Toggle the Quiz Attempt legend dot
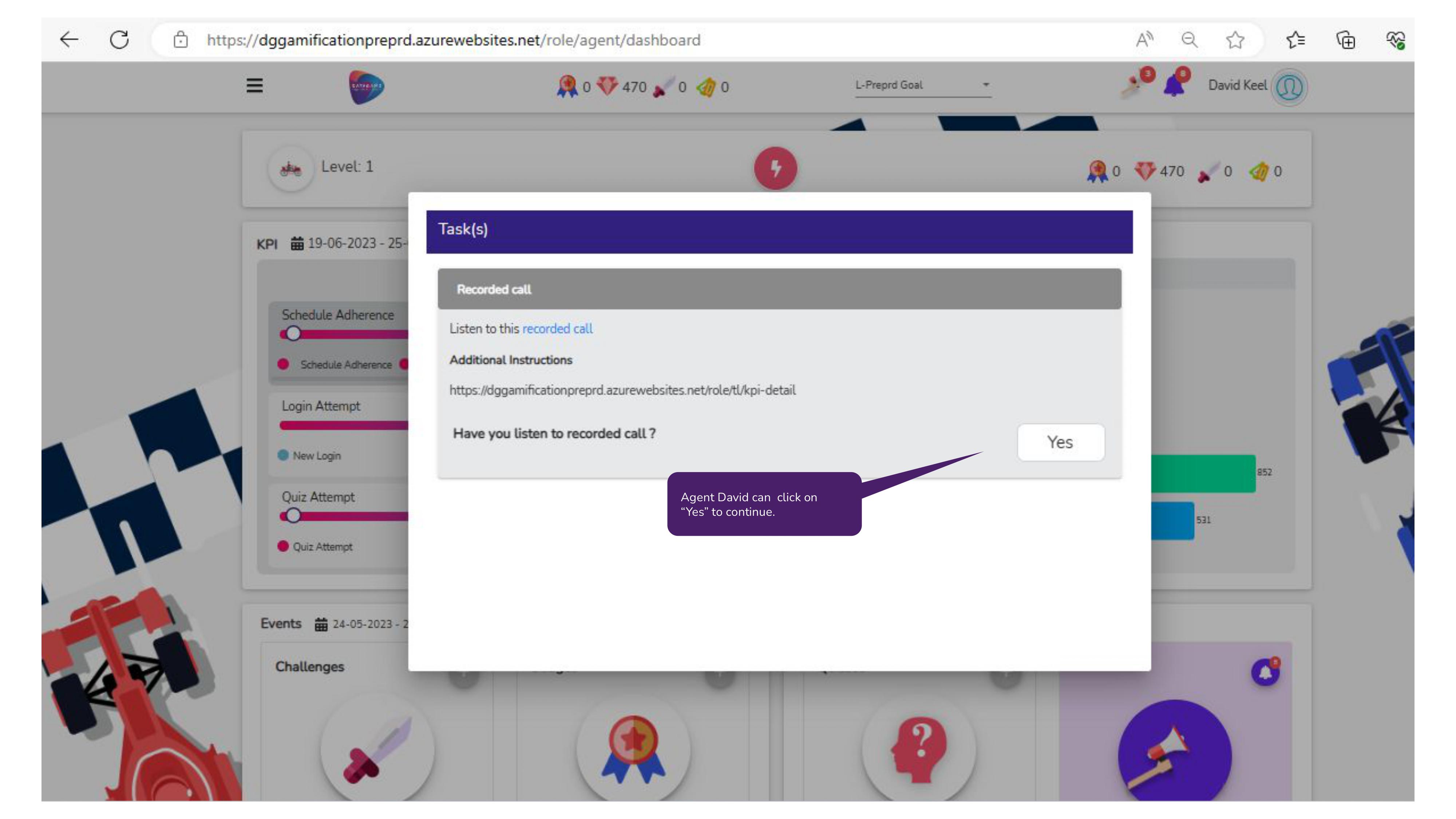Viewport: 1456px width, 819px height. (283, 546)
